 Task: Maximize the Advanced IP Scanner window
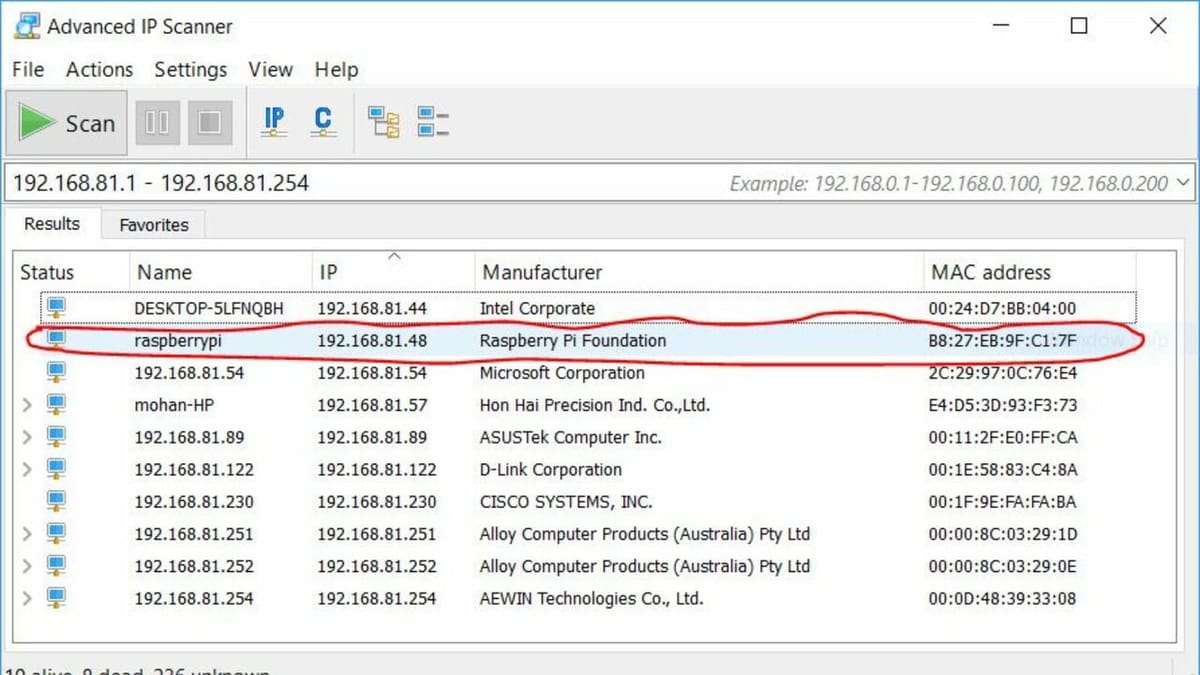(x=1079, y=26)
